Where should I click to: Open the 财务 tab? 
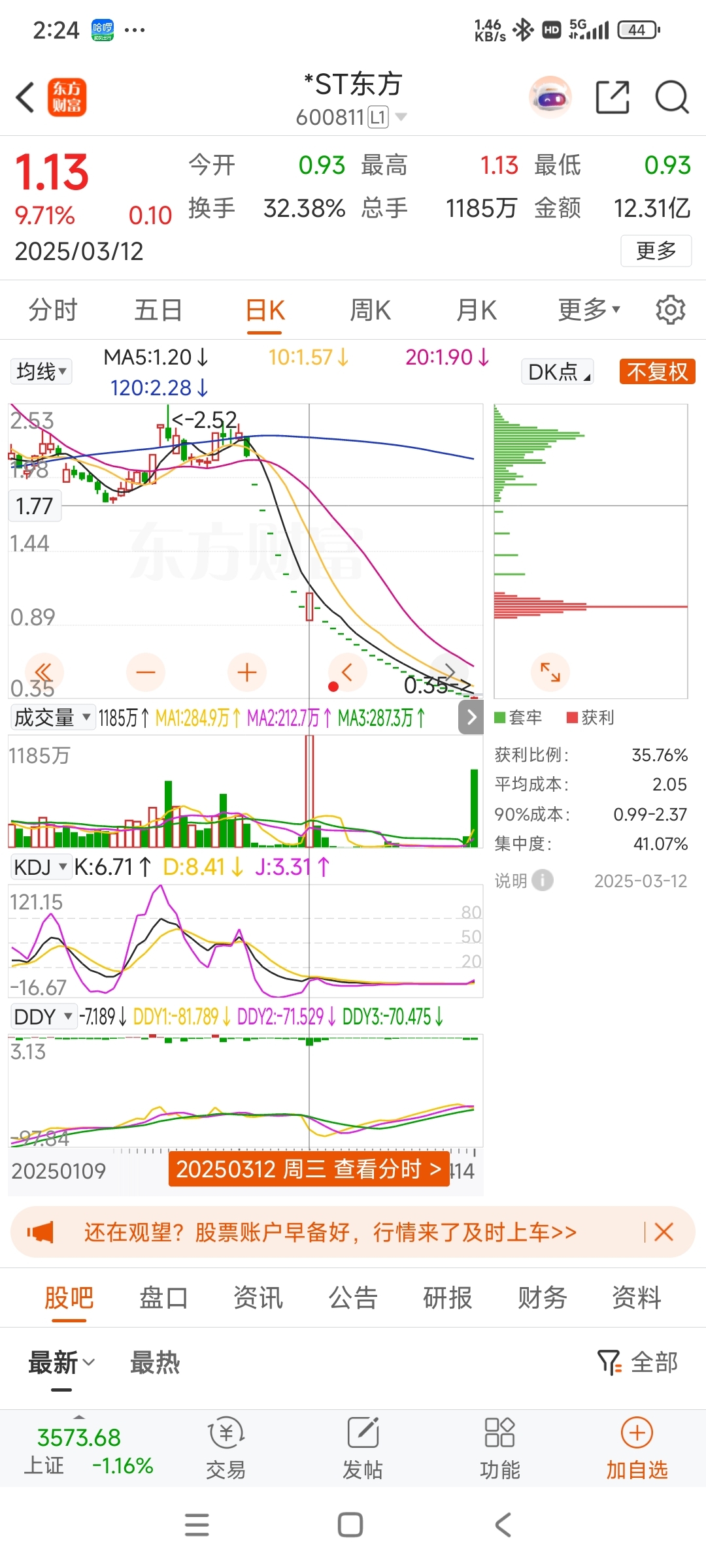click(x=543, y=1298)
